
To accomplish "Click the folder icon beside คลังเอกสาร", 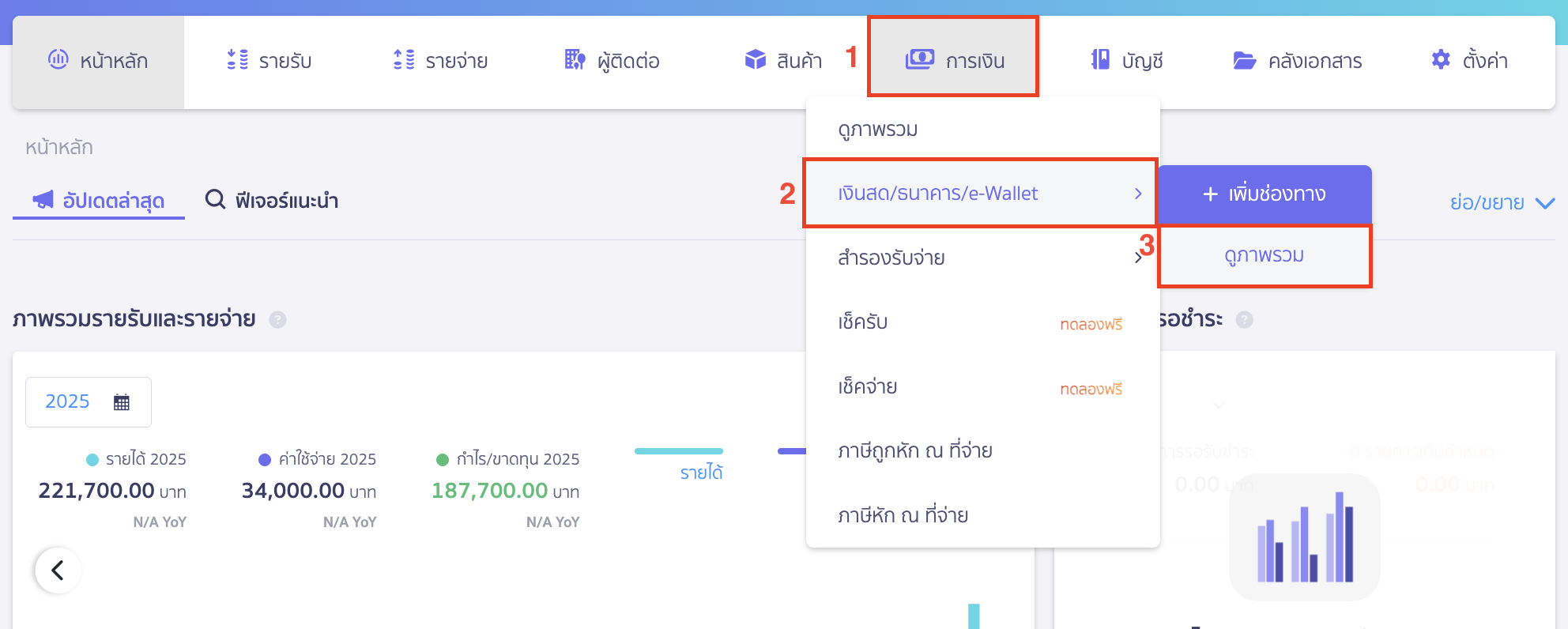I will pyautogui.click(x=1245, y=60).
